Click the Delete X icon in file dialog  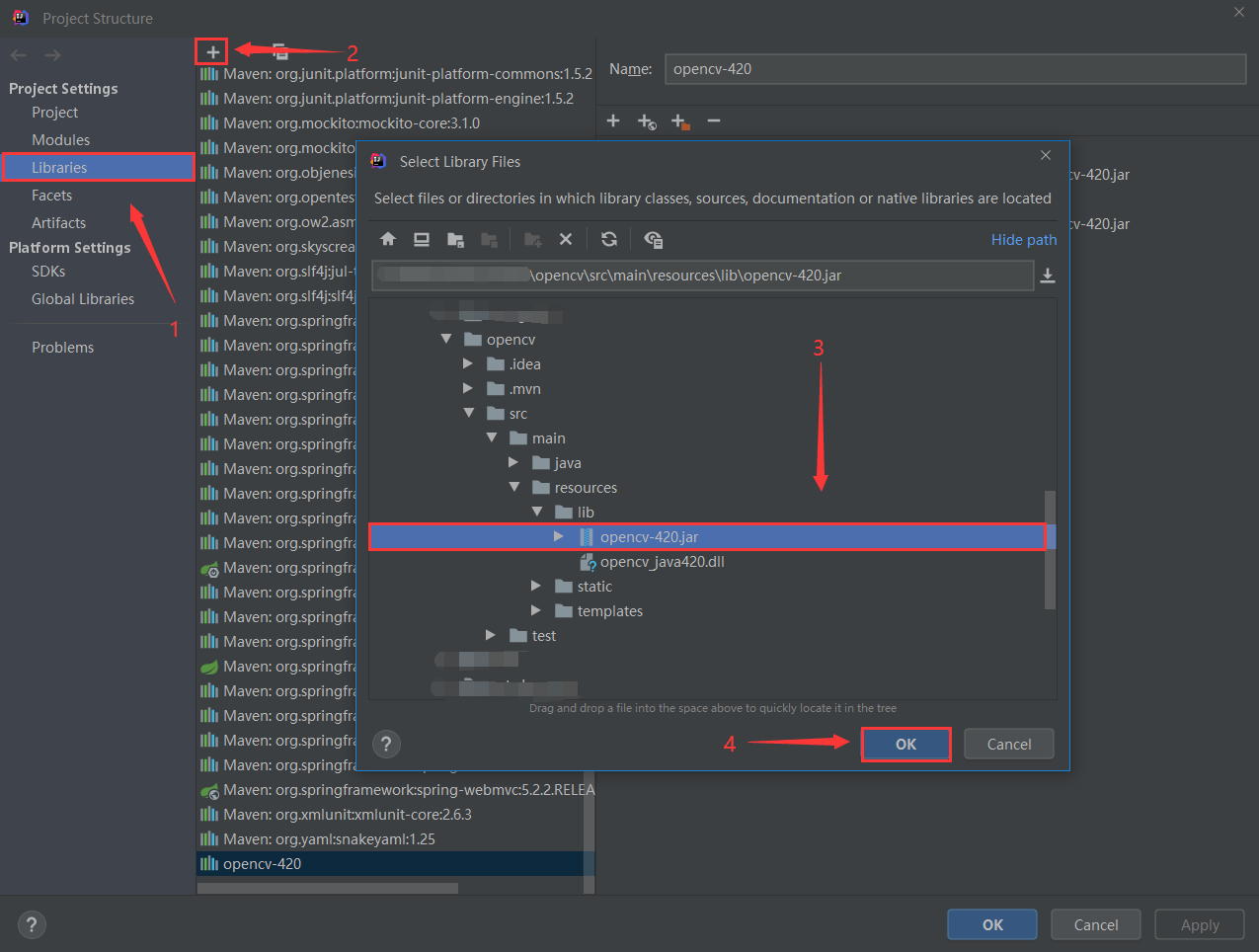point(566,239)
